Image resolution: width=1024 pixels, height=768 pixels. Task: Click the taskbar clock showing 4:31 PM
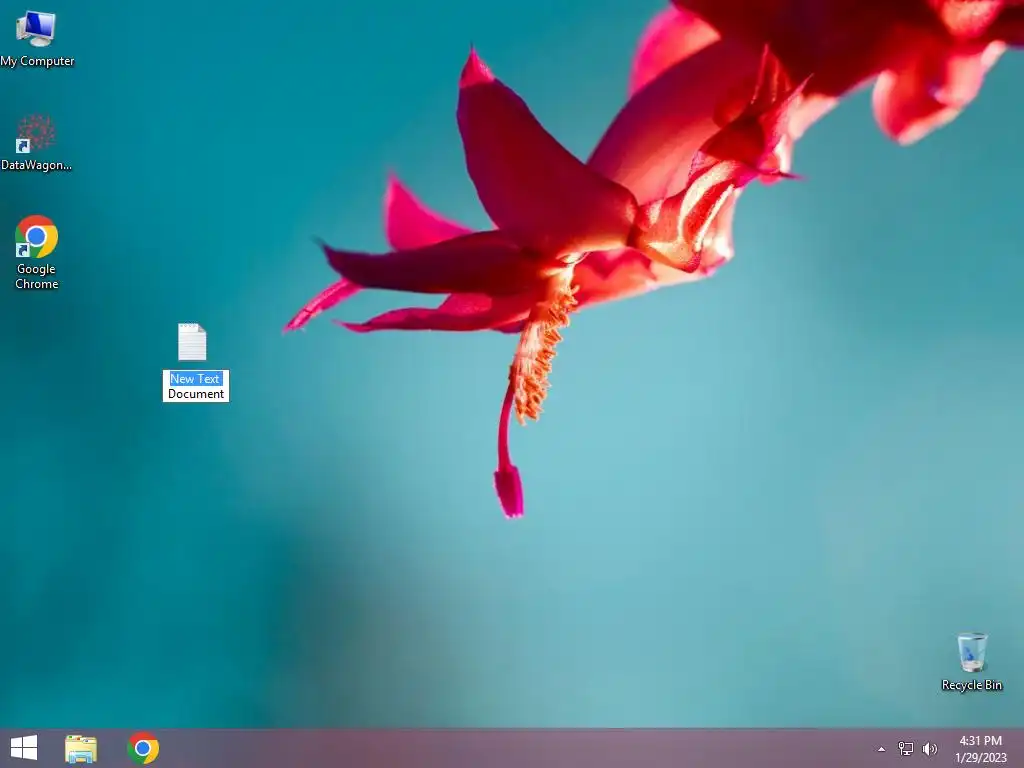[981, 749]
